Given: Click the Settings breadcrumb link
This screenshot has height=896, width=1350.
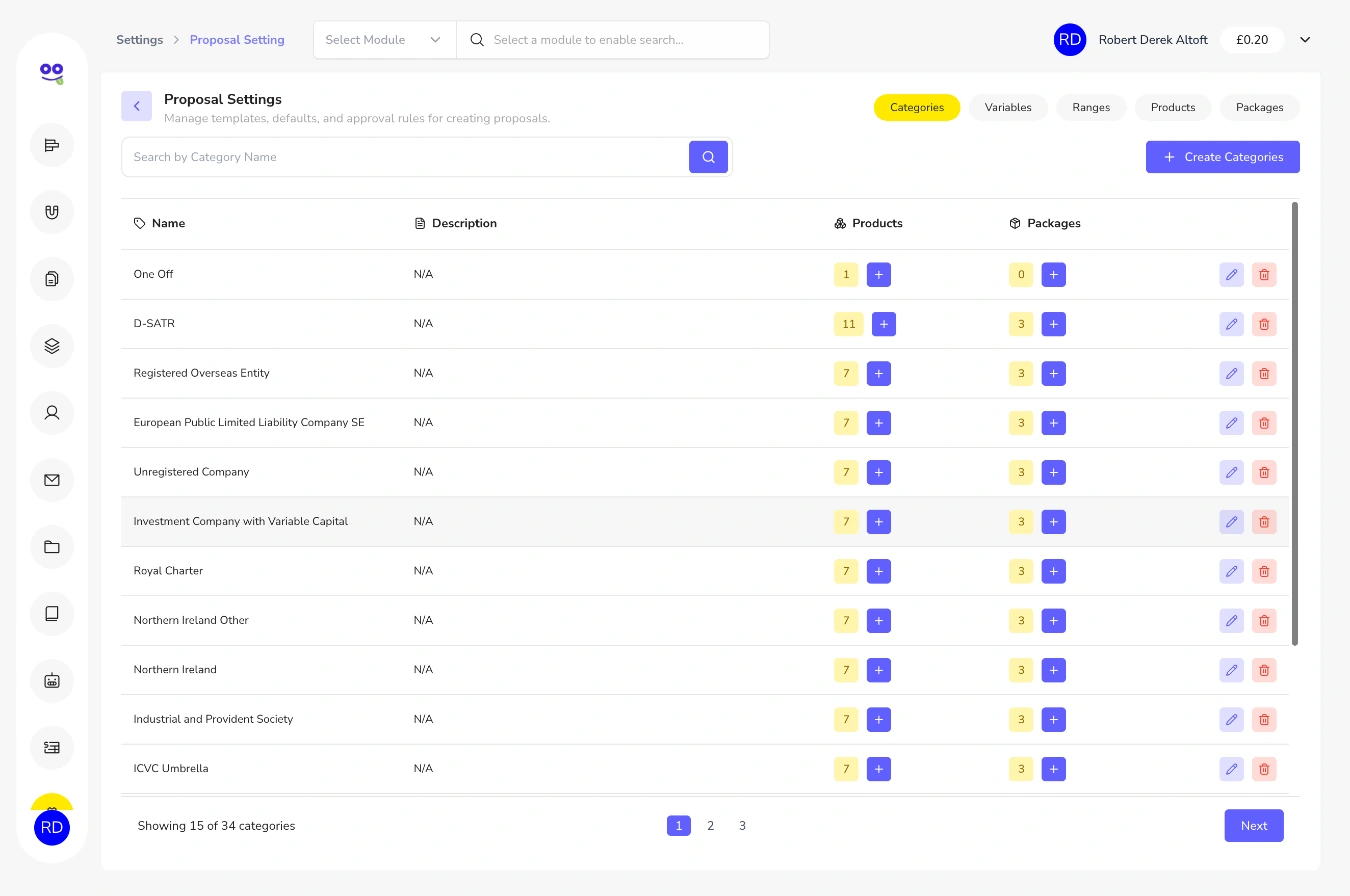Looking at the screenshot, I should (140, 40).
